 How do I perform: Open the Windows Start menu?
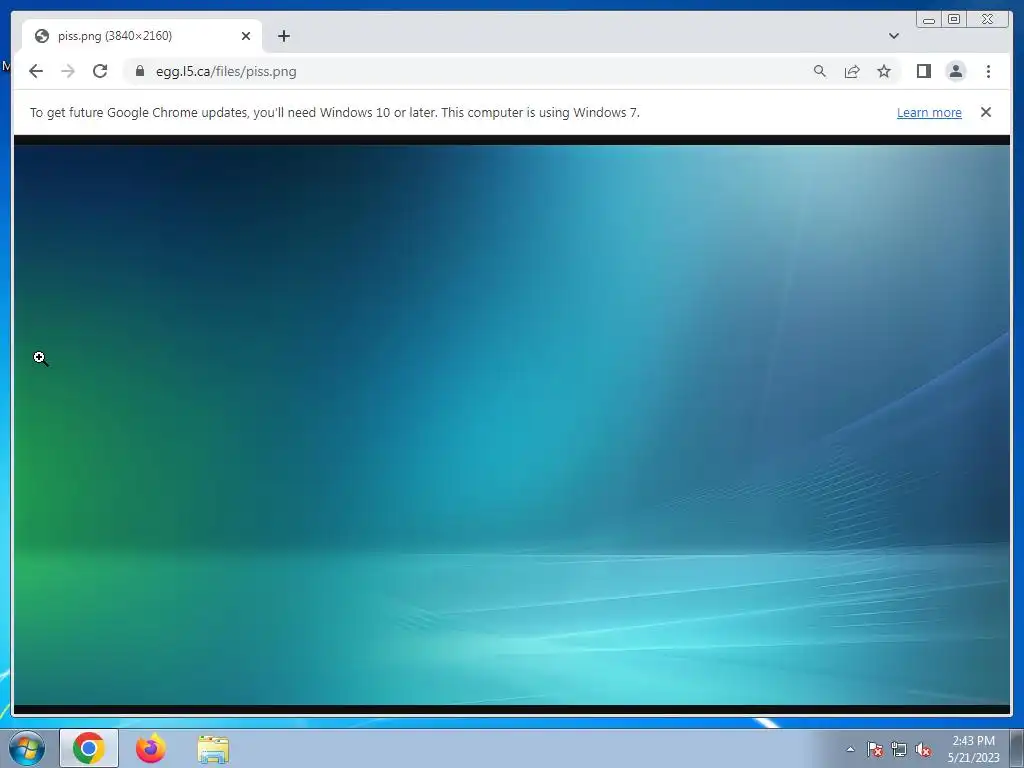[x=27, y=748]
